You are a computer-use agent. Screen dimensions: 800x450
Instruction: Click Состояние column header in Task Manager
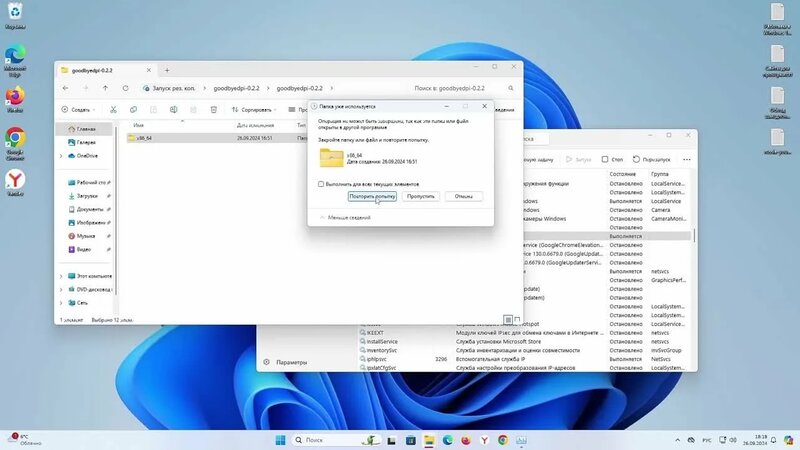622,174
